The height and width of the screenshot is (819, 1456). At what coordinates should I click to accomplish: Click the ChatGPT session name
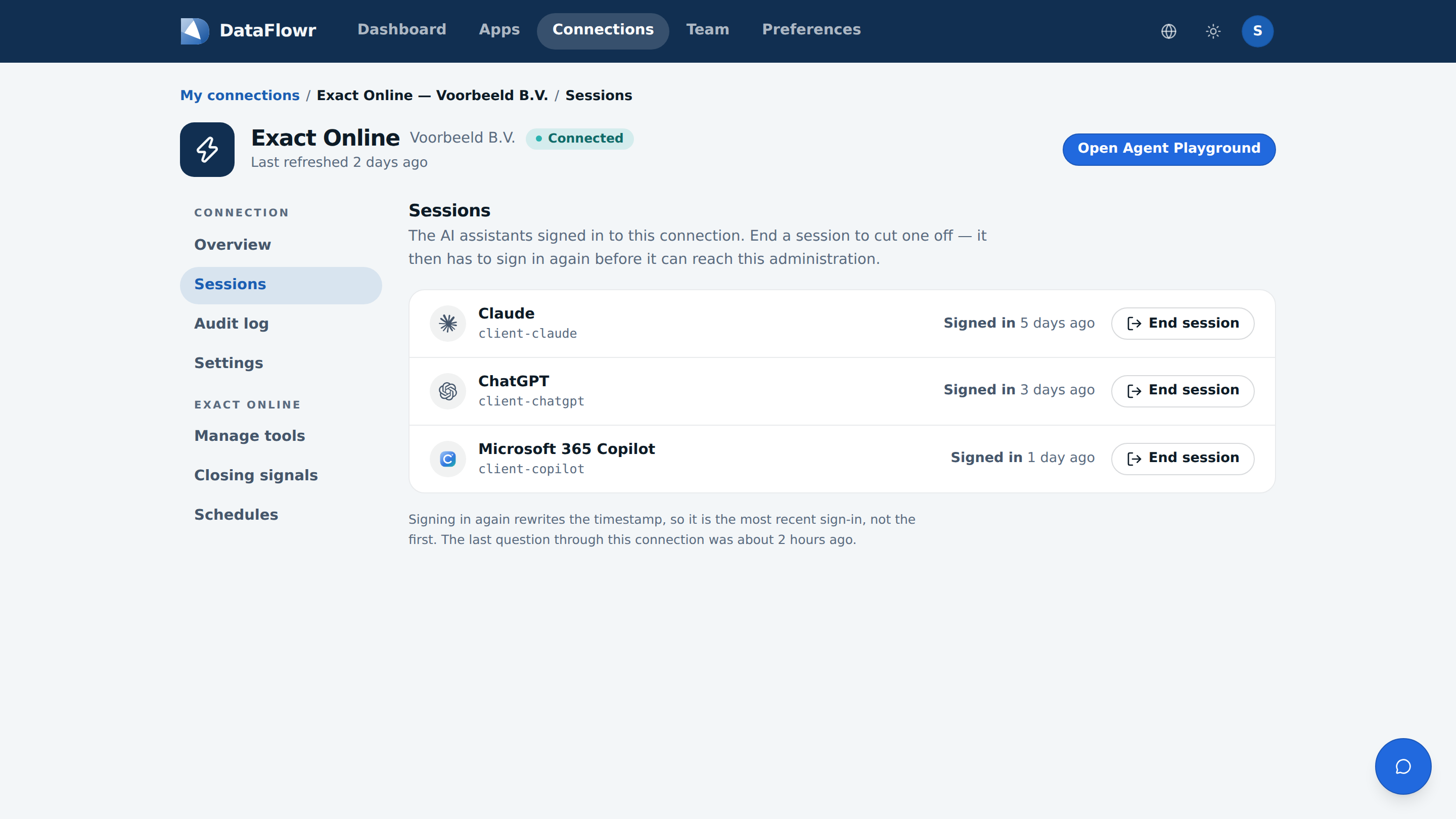coord(514,382)
